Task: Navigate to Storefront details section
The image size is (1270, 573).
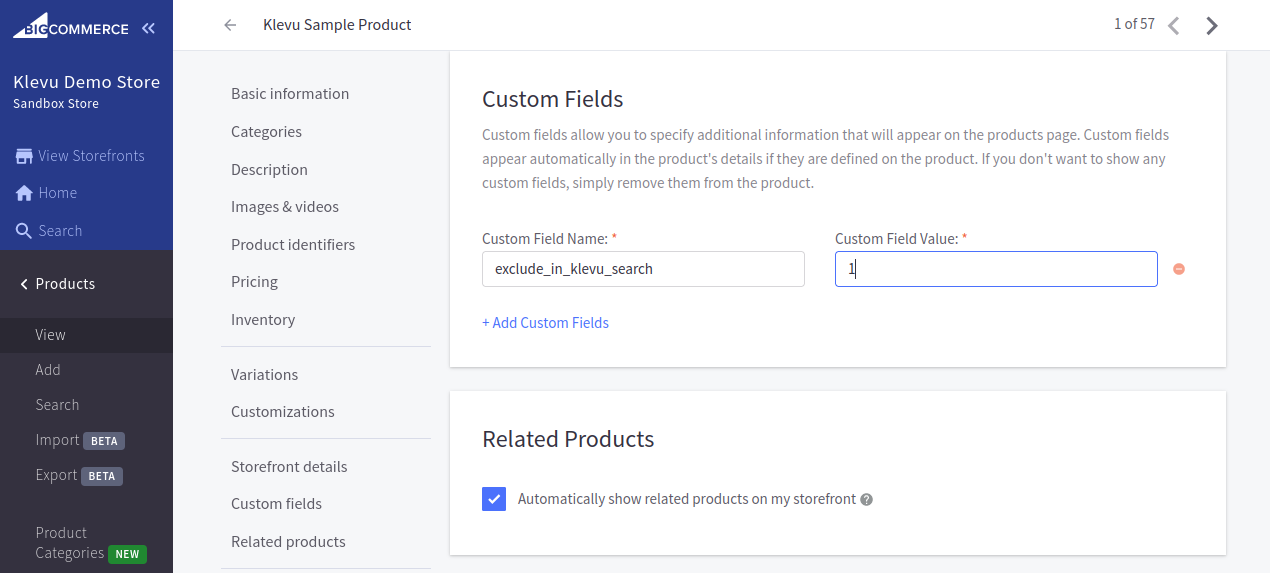Action: [289, 467]
